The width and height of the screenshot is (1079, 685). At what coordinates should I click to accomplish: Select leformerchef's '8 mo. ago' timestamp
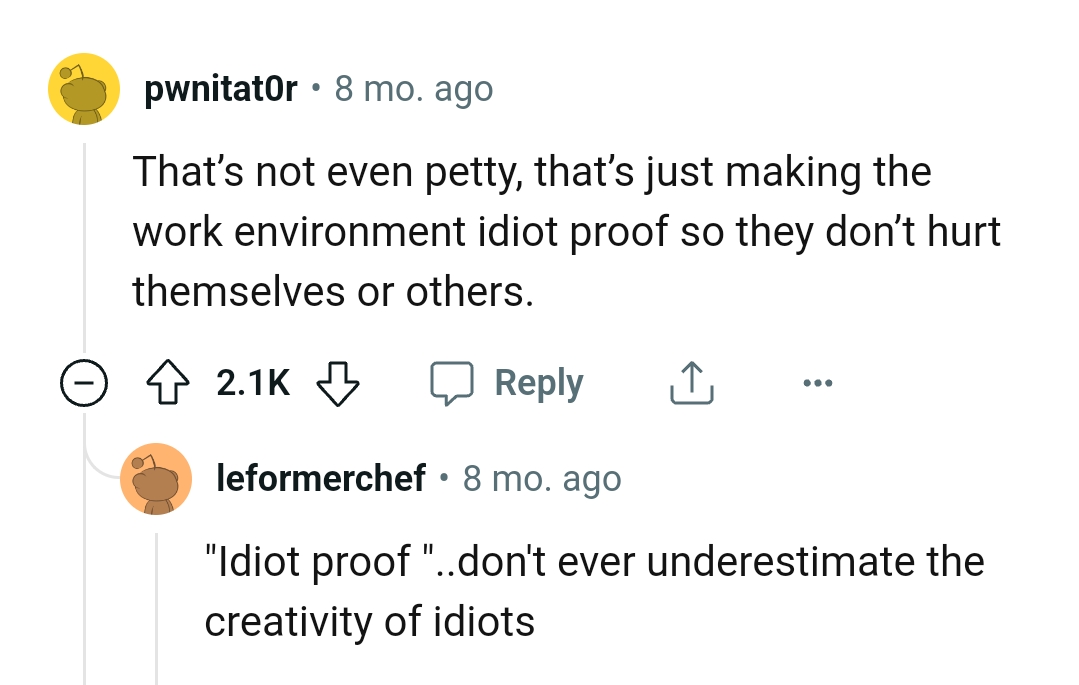point(542,478)
